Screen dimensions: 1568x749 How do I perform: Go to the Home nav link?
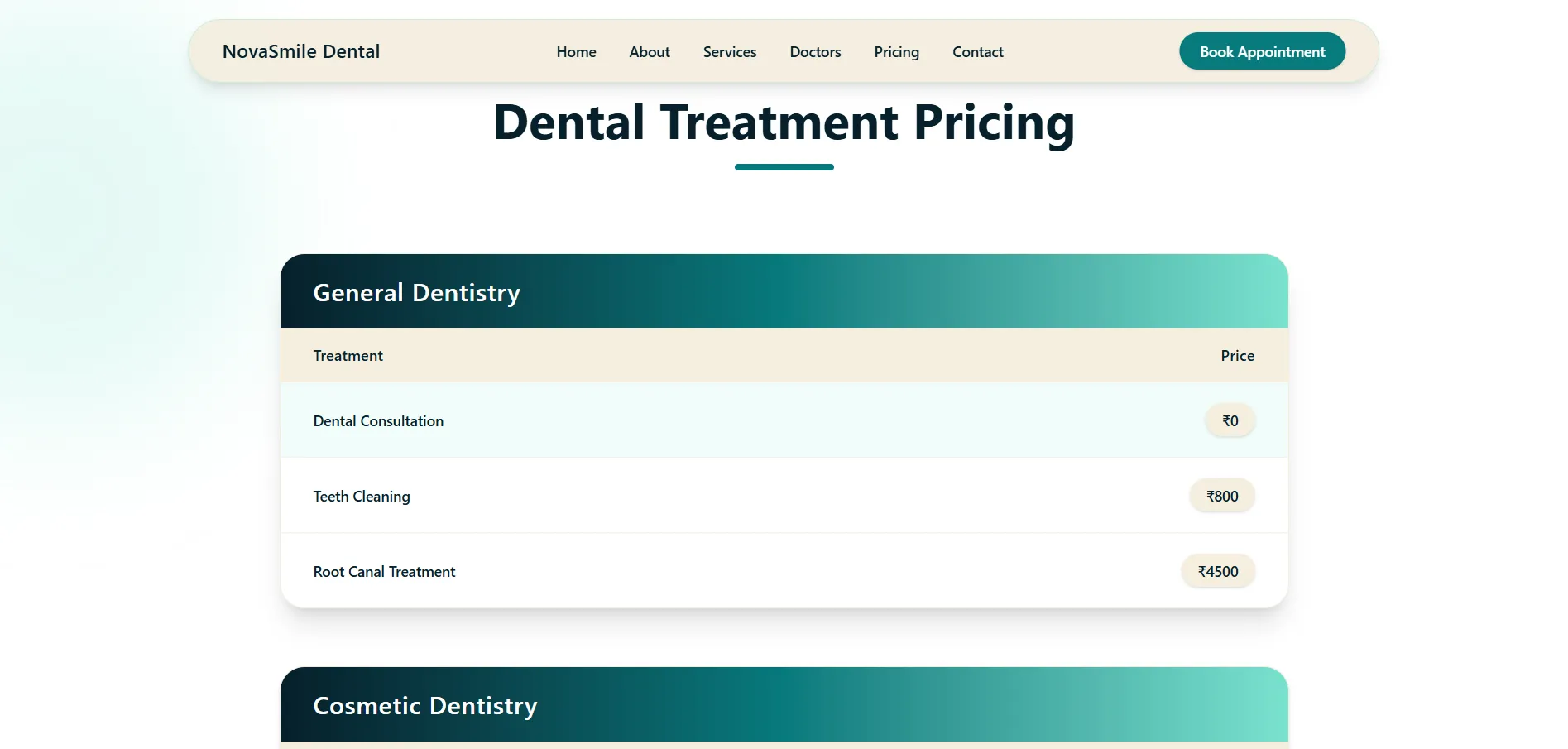tap(576, 52)
